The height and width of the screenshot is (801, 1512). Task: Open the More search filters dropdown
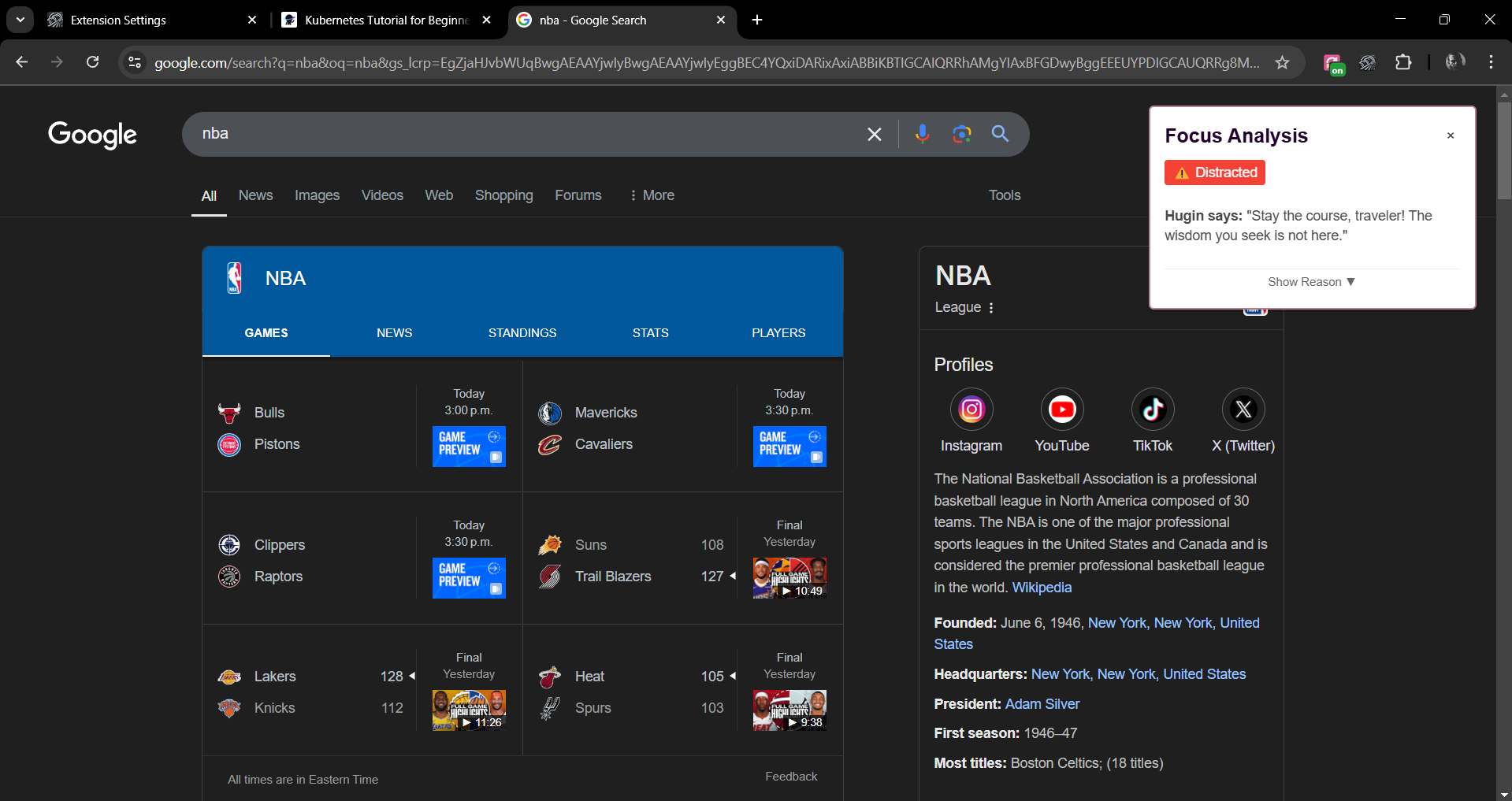click(x=652, y=195)
